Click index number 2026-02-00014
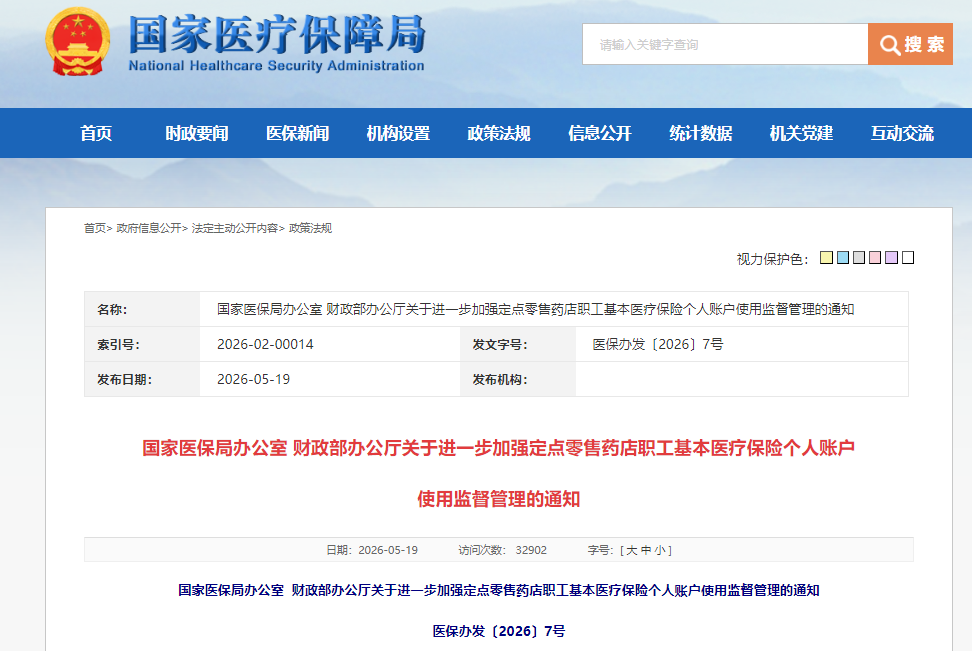This screenshot has width=972, height=651. [x=265, y=344]
